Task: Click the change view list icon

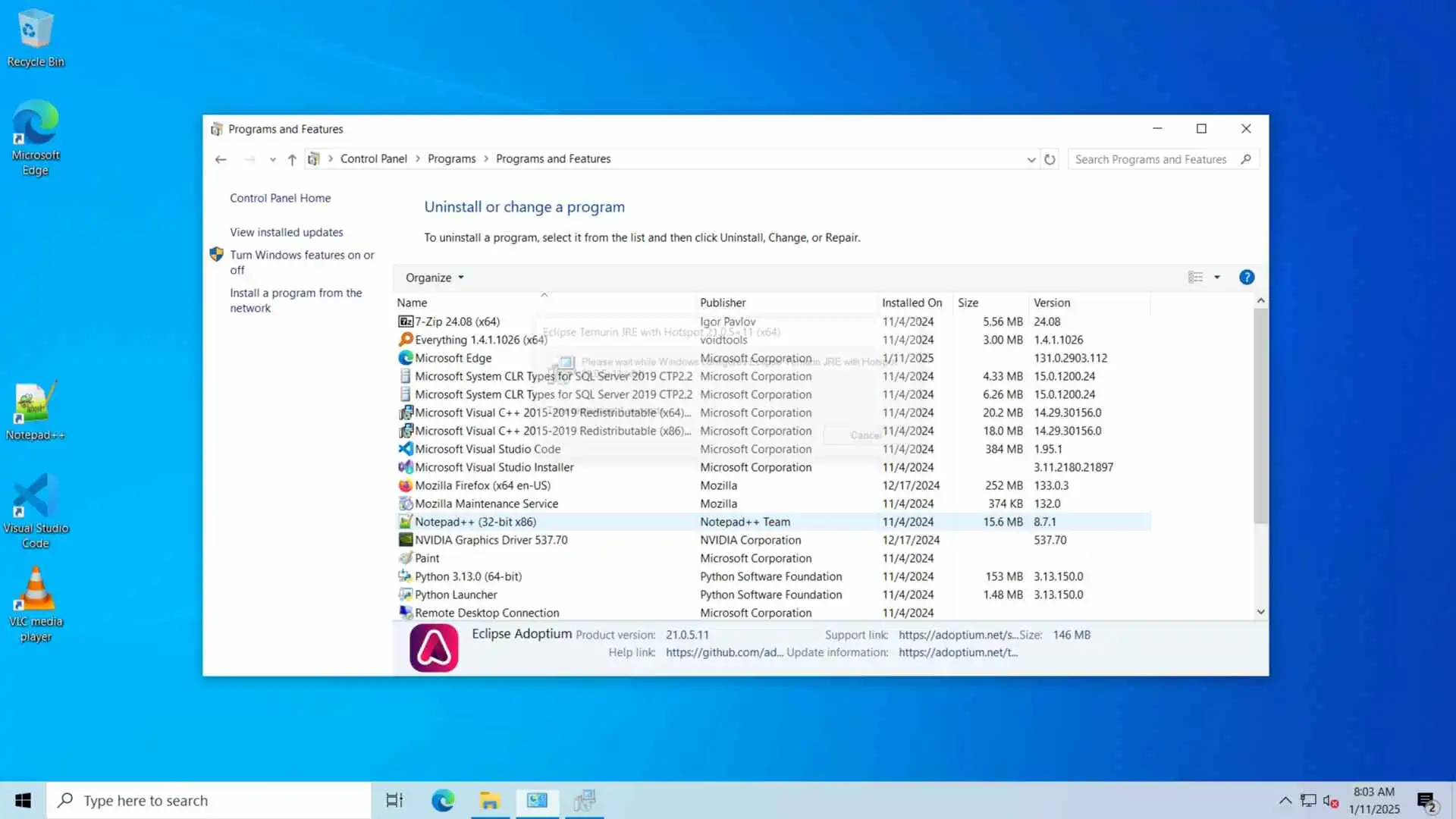Action: point(1196,278)
